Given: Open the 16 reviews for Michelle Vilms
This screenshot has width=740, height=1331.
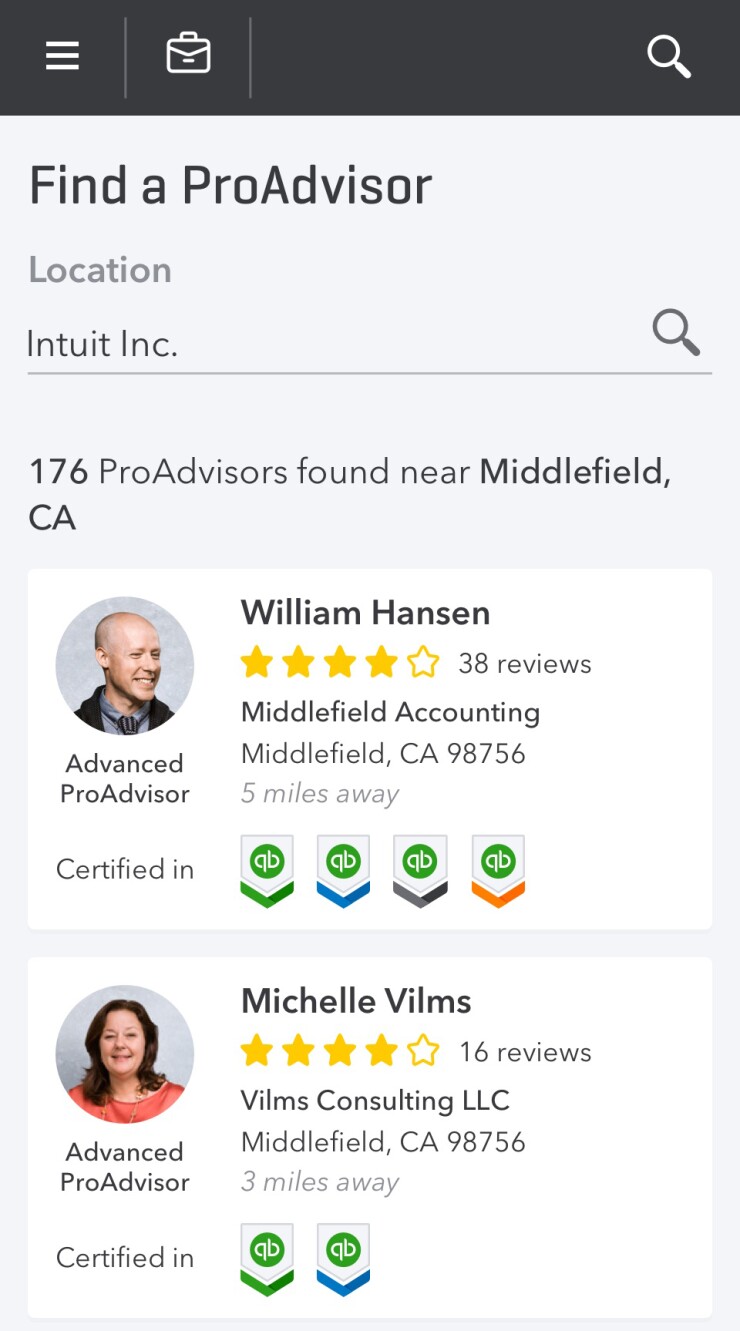Looking at the screenshot, I should coord(527,1052).
